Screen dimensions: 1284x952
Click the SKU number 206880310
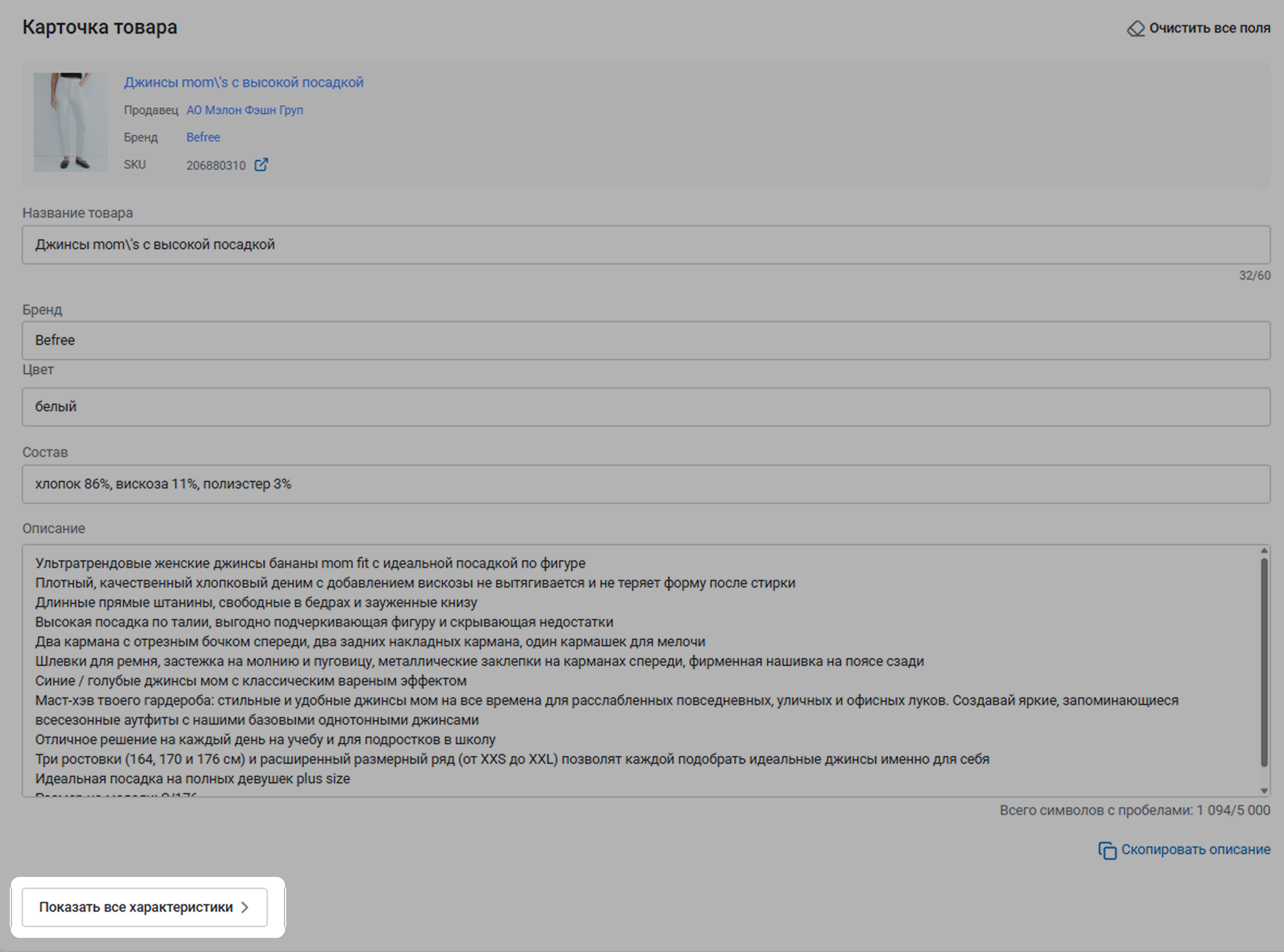215,165
